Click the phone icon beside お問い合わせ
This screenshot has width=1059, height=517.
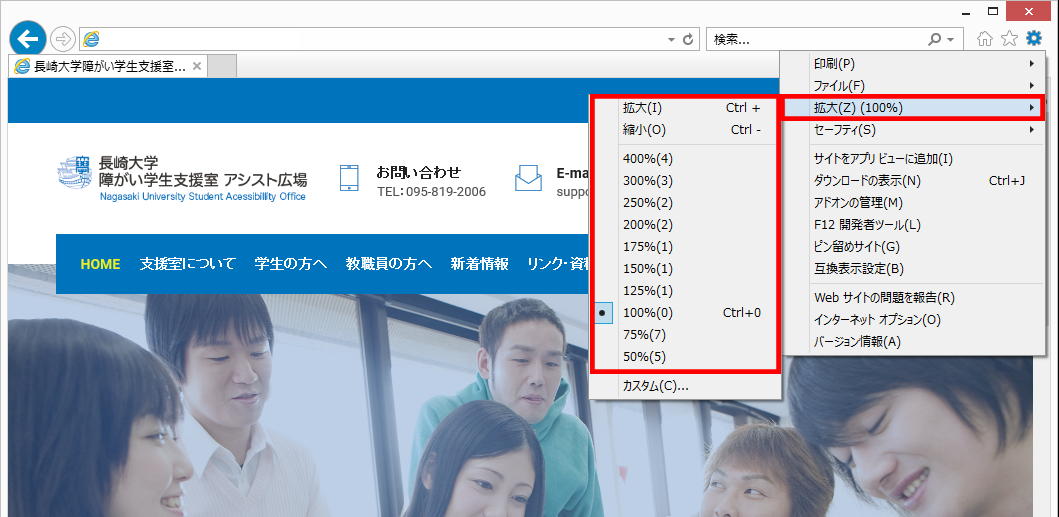[349, 178]
